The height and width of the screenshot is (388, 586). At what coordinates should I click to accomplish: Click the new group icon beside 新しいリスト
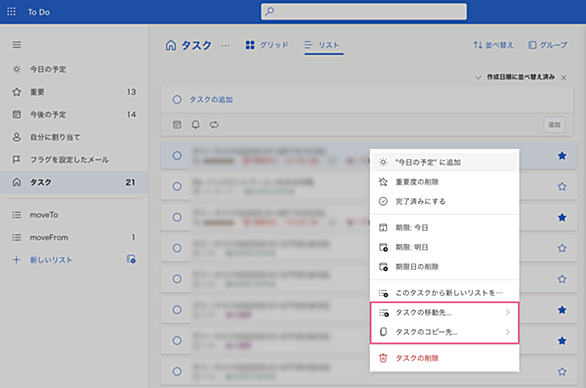[x=131, y=259]
